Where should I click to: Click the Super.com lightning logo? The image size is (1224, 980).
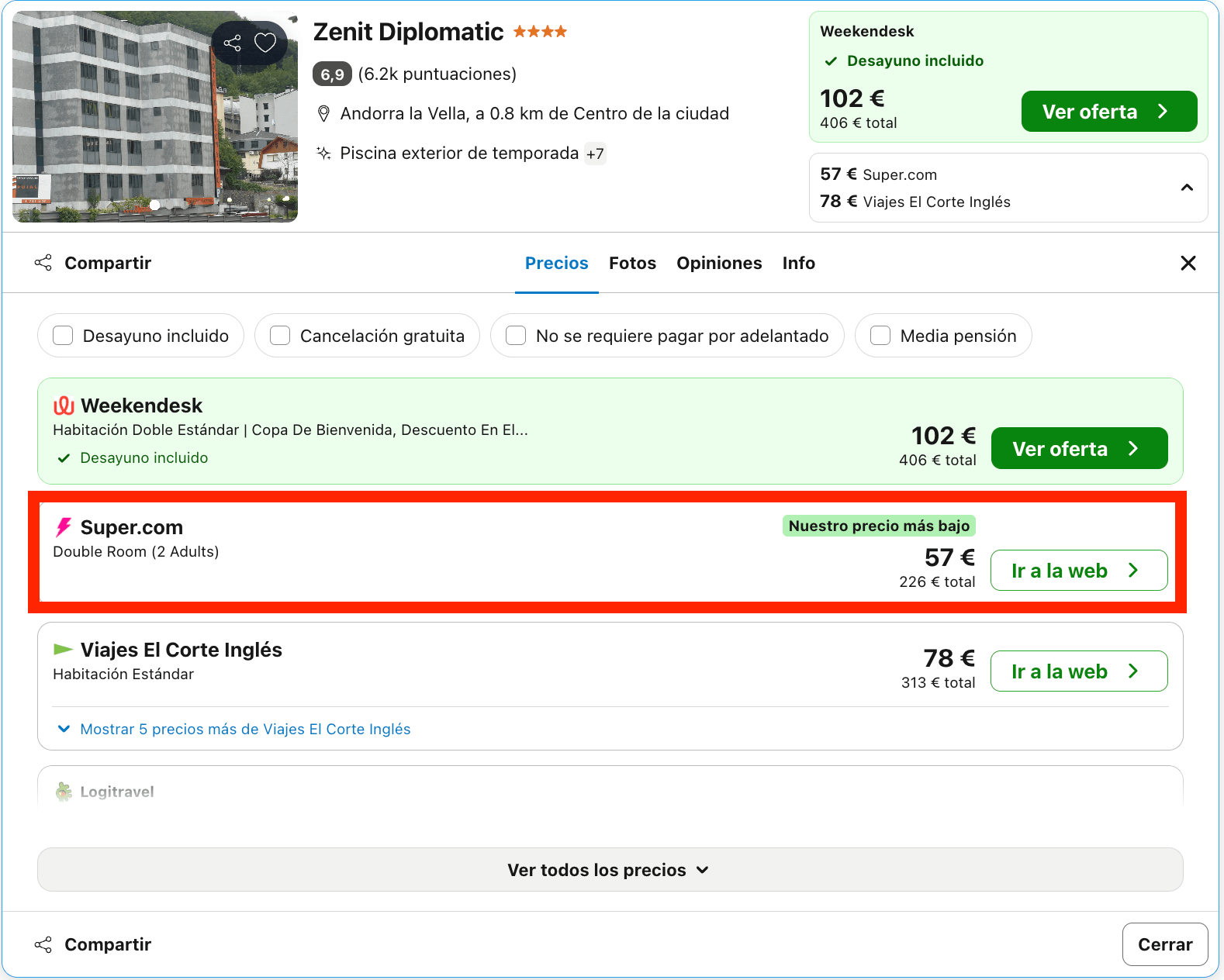coord(64,527)
